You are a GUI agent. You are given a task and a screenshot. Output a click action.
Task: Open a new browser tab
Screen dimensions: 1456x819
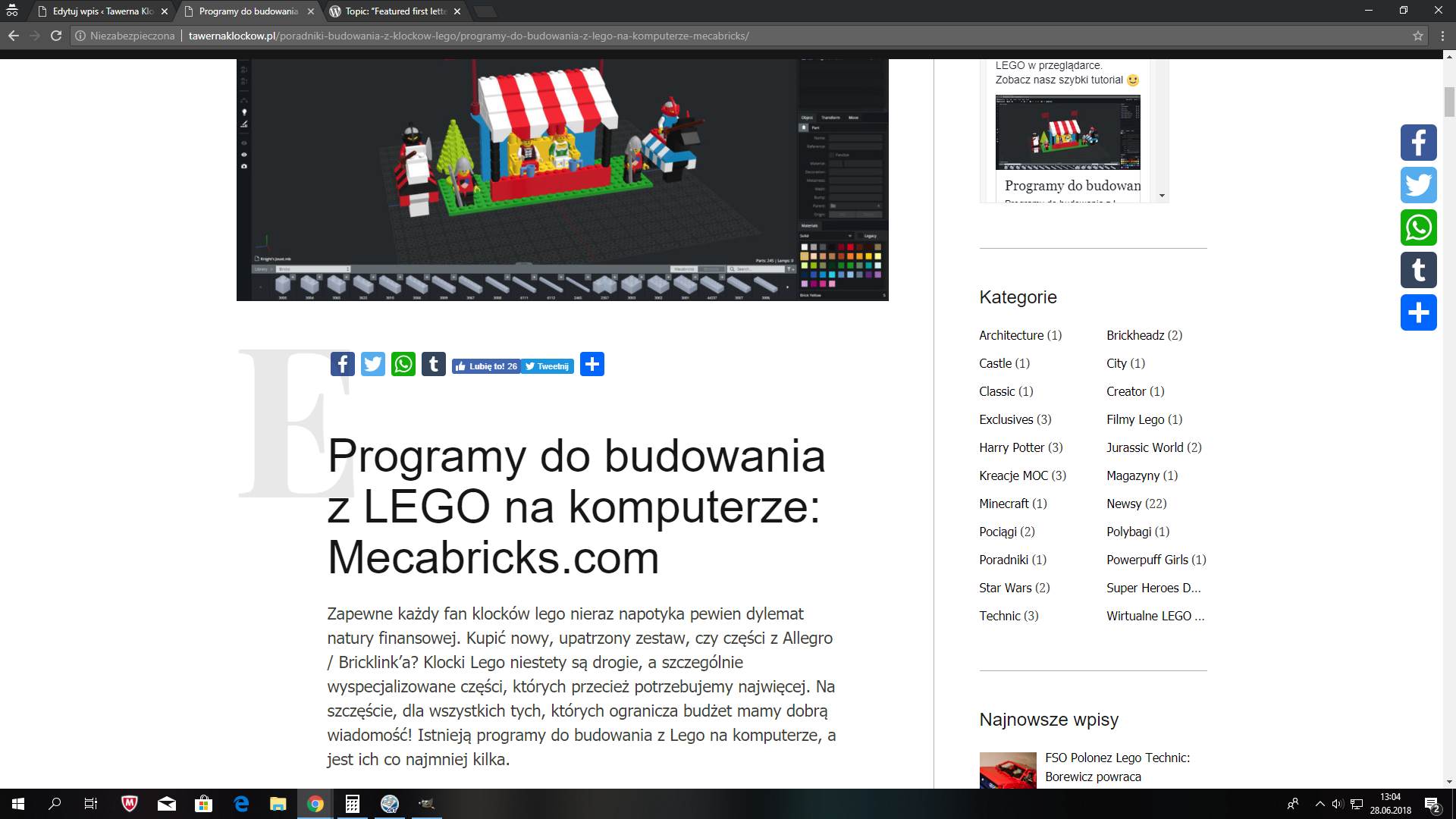pos(485,11)
